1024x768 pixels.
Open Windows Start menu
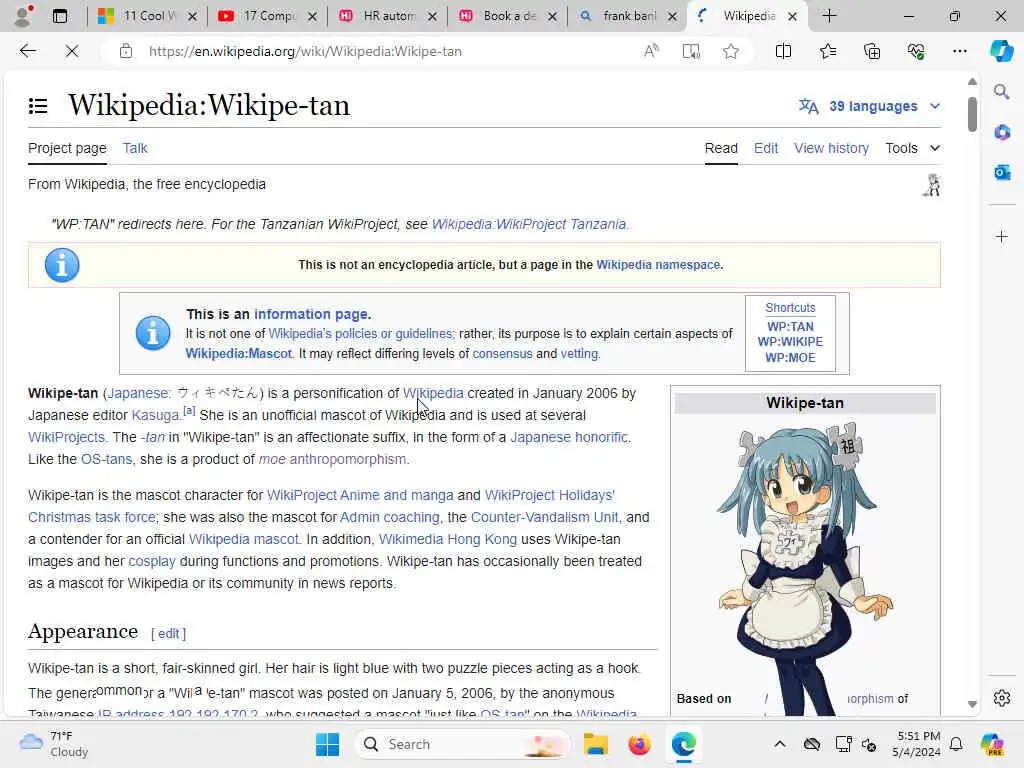pos(327,744)
